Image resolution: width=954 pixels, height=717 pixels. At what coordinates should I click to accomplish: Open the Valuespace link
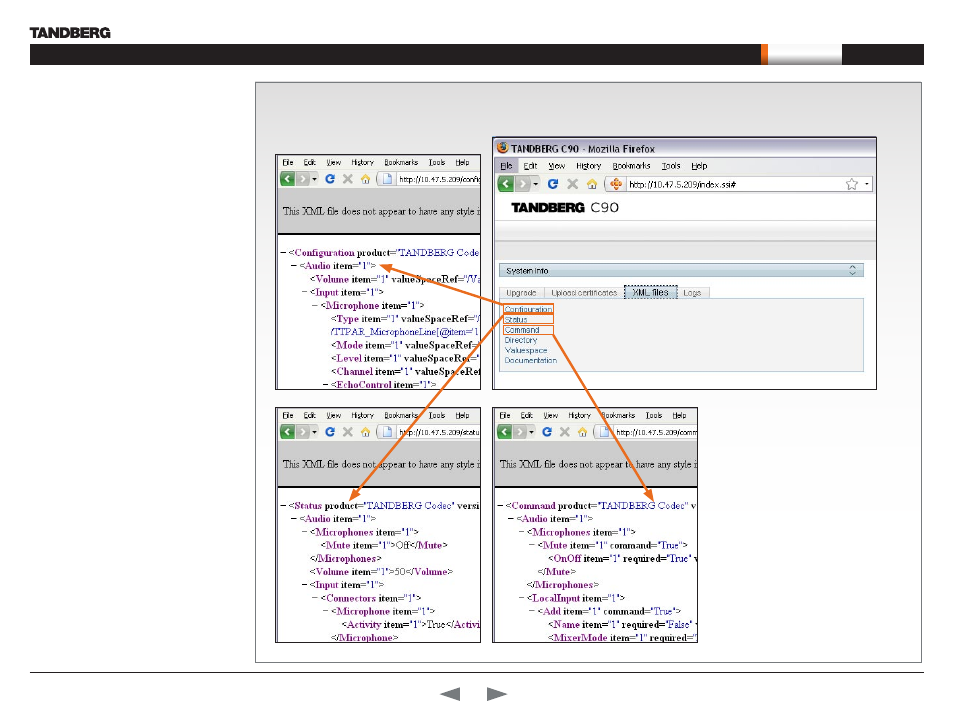(526, 351)
